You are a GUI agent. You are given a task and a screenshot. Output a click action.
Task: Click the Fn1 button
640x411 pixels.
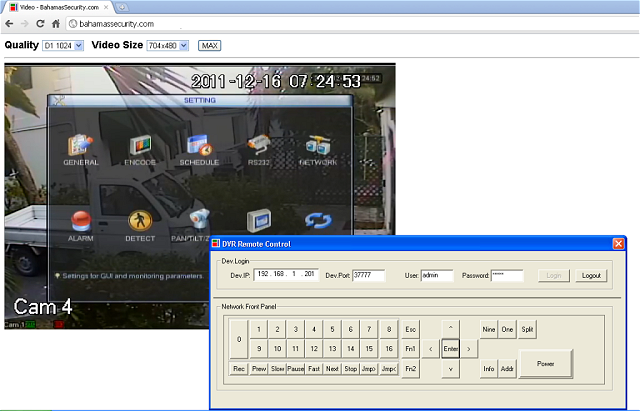(x=411, y=349)
